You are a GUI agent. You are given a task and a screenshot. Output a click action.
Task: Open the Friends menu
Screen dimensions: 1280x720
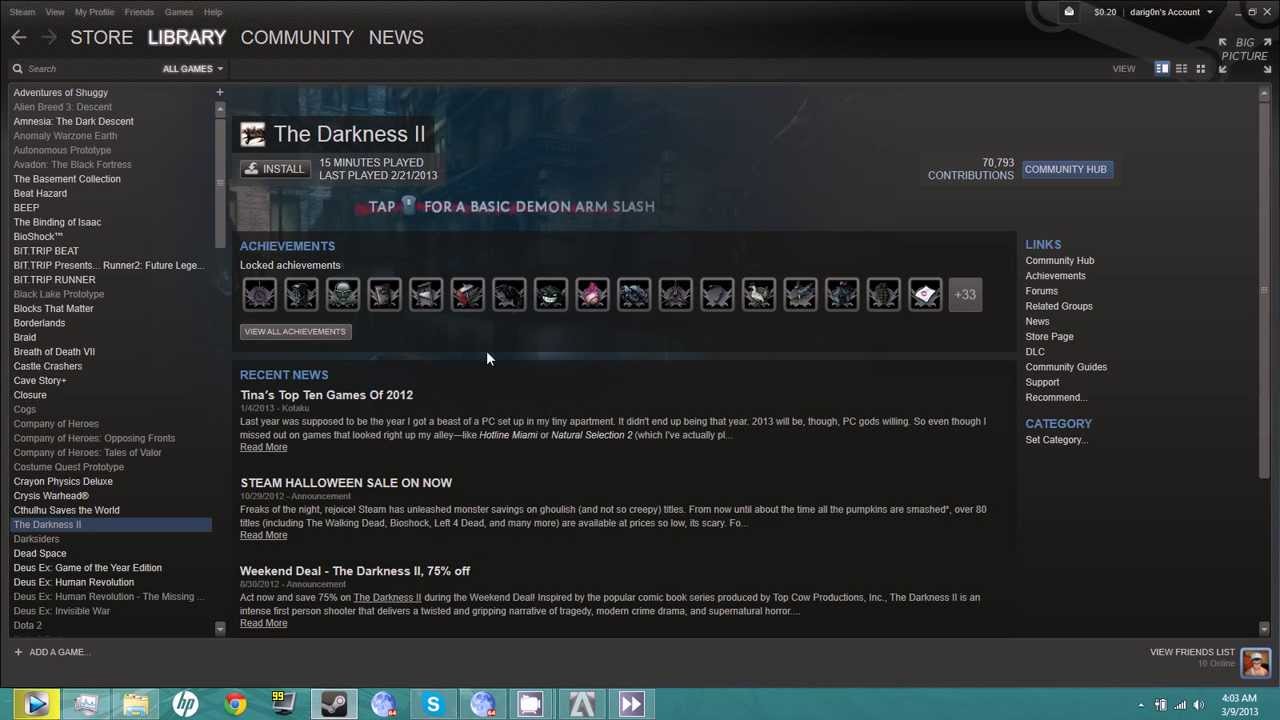[x=139, y=12]
